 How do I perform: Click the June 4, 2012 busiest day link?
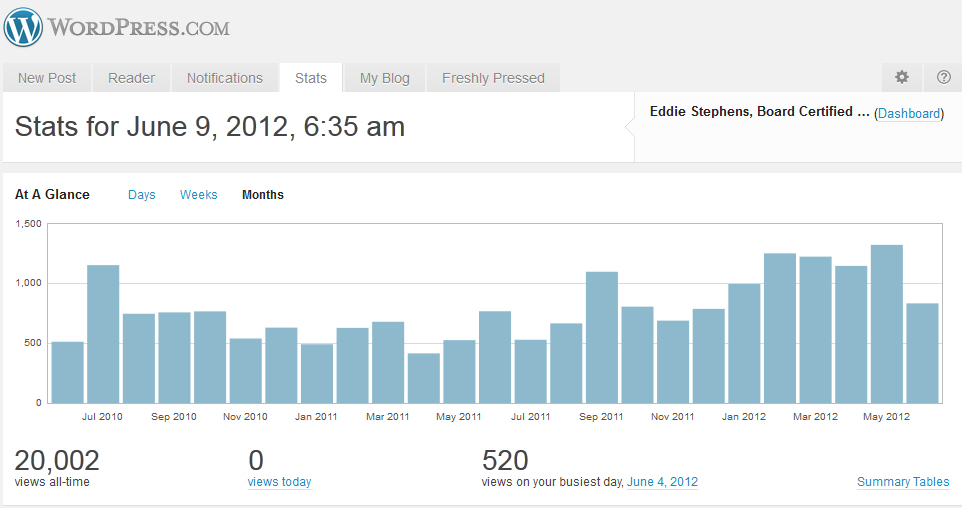[662, 482]
